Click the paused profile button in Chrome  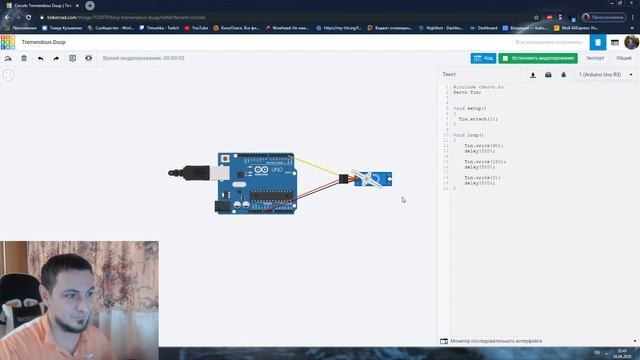click(x=604, y=17)
